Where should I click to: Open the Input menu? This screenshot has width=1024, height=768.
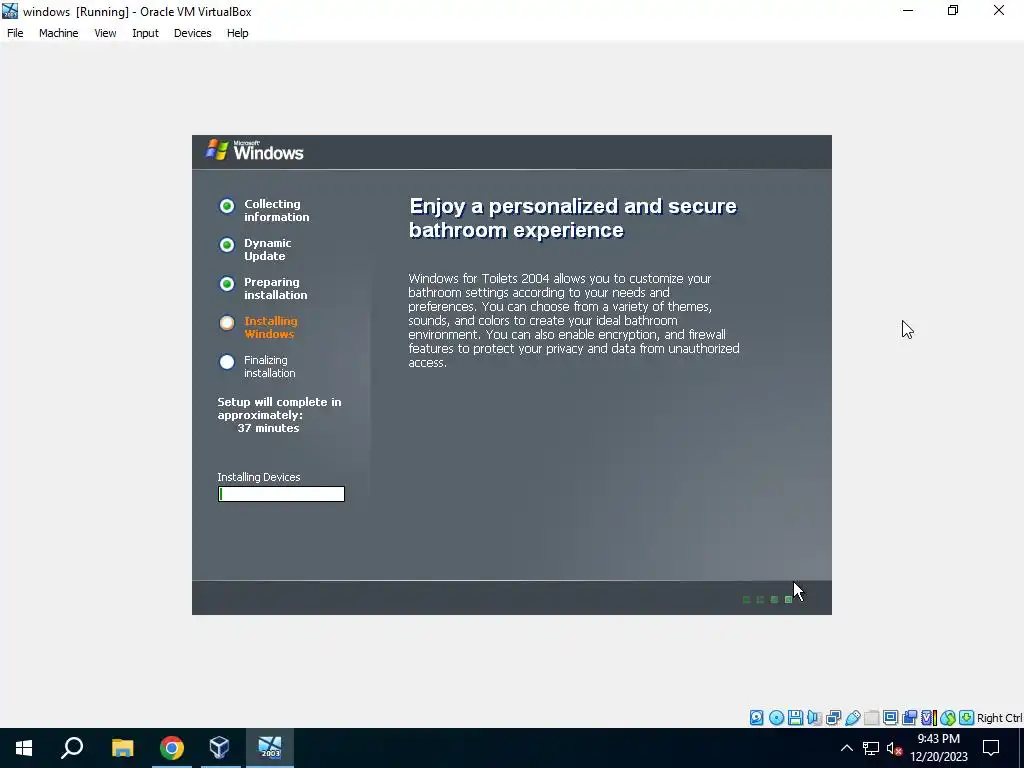(x=145, y=33)
